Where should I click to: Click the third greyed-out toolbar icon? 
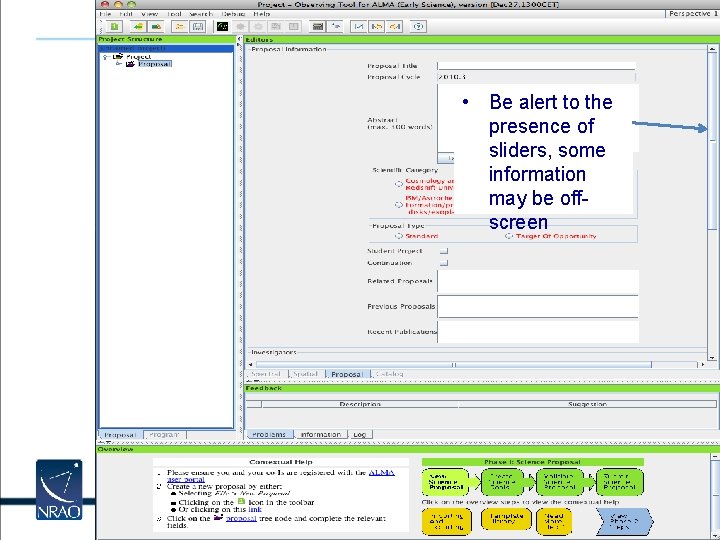click(276, 27)
